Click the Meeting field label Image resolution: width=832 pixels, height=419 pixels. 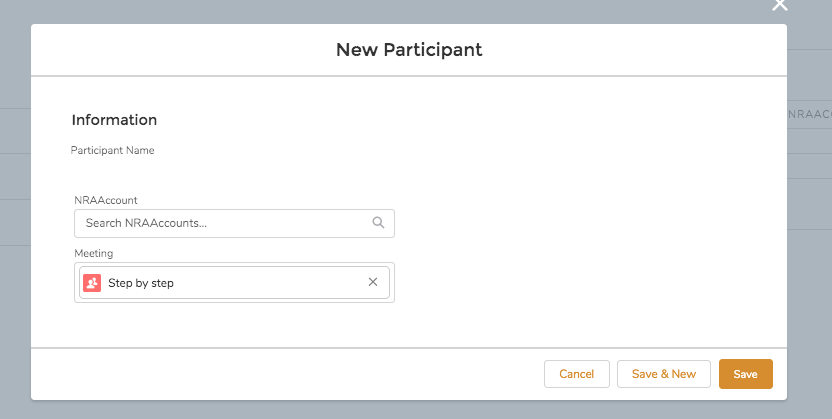pos(93,253)
